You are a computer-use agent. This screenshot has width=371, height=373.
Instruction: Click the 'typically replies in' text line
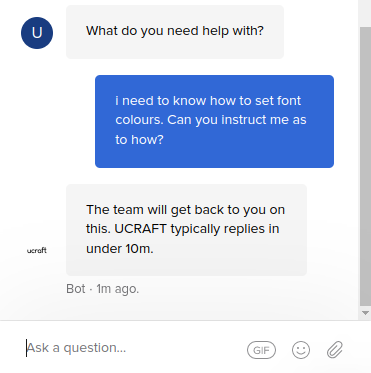pyautogui.click(x=225, y=229)
